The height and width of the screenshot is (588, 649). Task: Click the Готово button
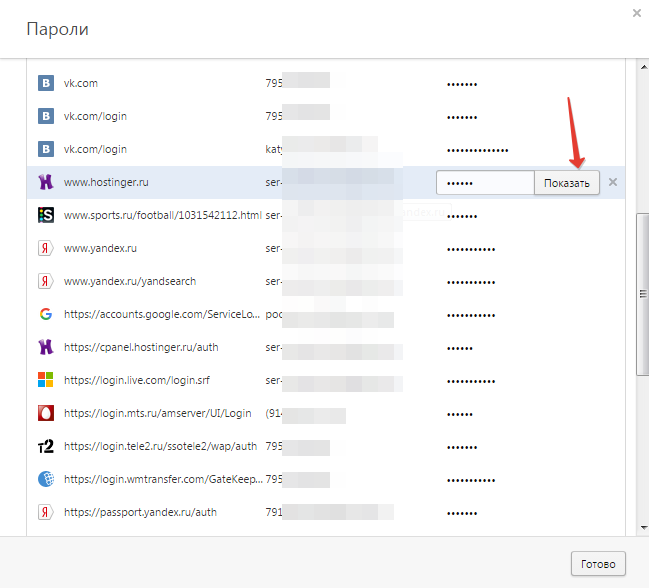point(598,564)
